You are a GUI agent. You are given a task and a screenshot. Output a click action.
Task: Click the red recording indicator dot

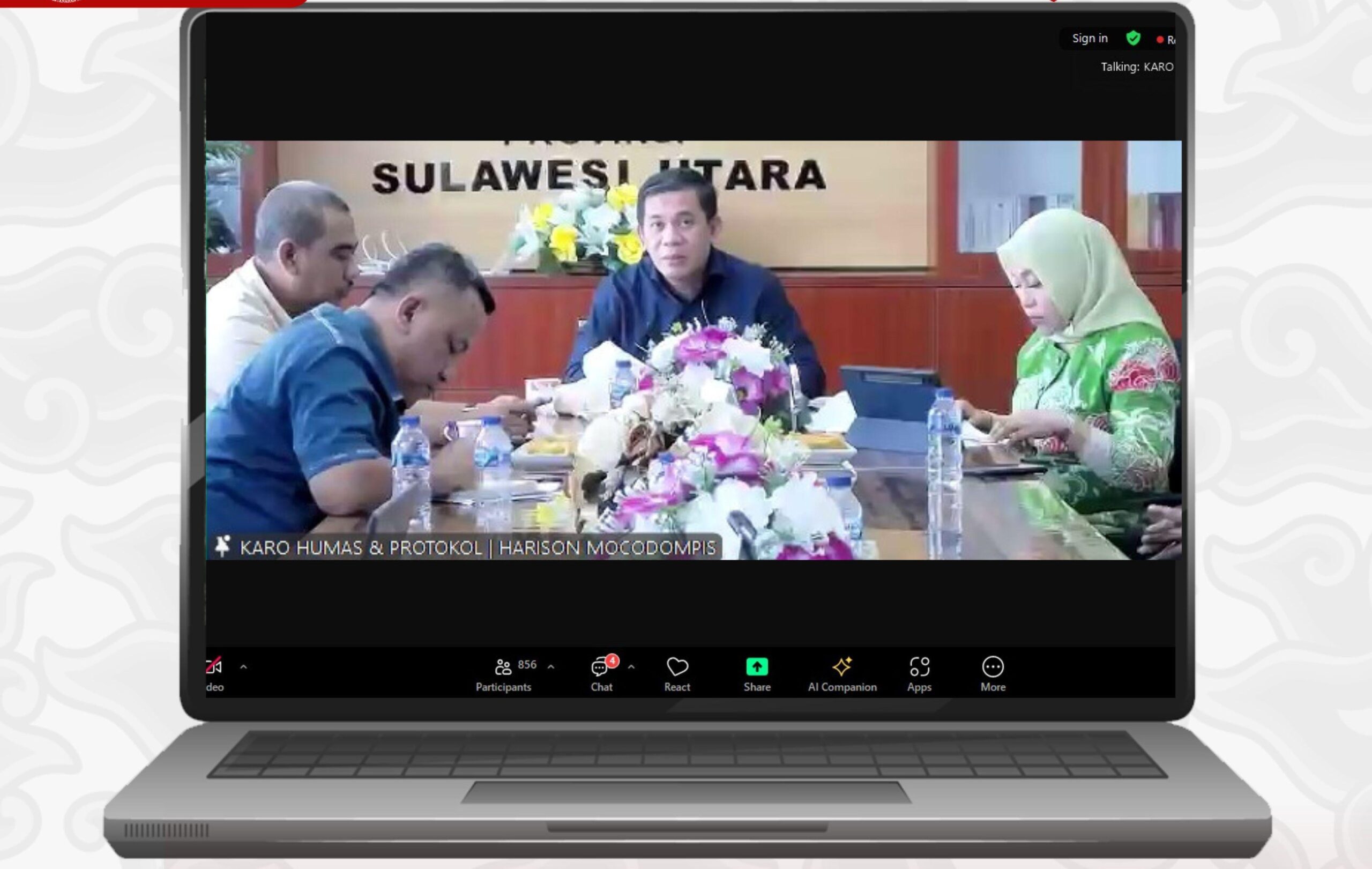[1159, 40]
